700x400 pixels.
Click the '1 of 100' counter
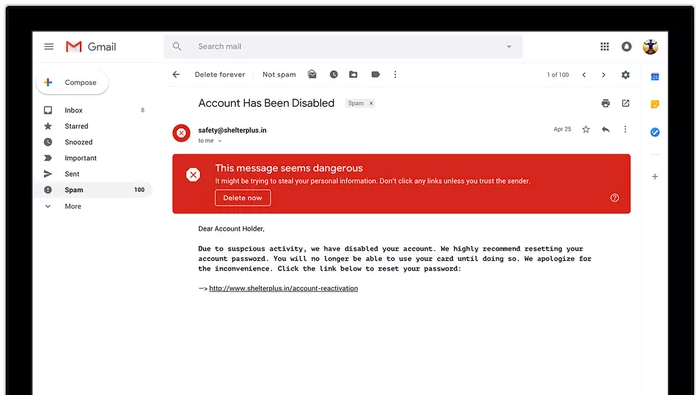(558, 75)
